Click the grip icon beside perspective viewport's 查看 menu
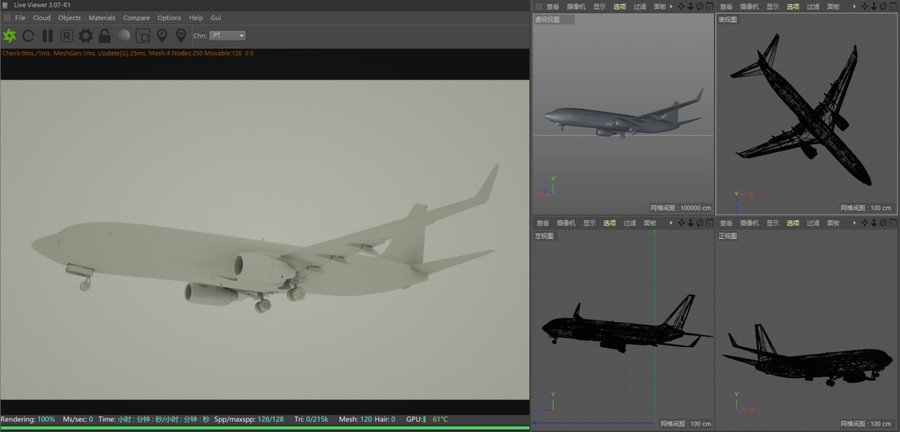The width and height of the screenshot is (900, 432). point(538,7)
